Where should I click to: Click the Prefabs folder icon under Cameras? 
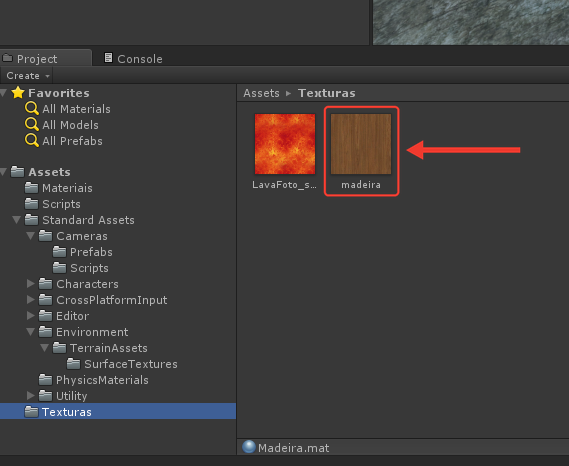point(60,252)
